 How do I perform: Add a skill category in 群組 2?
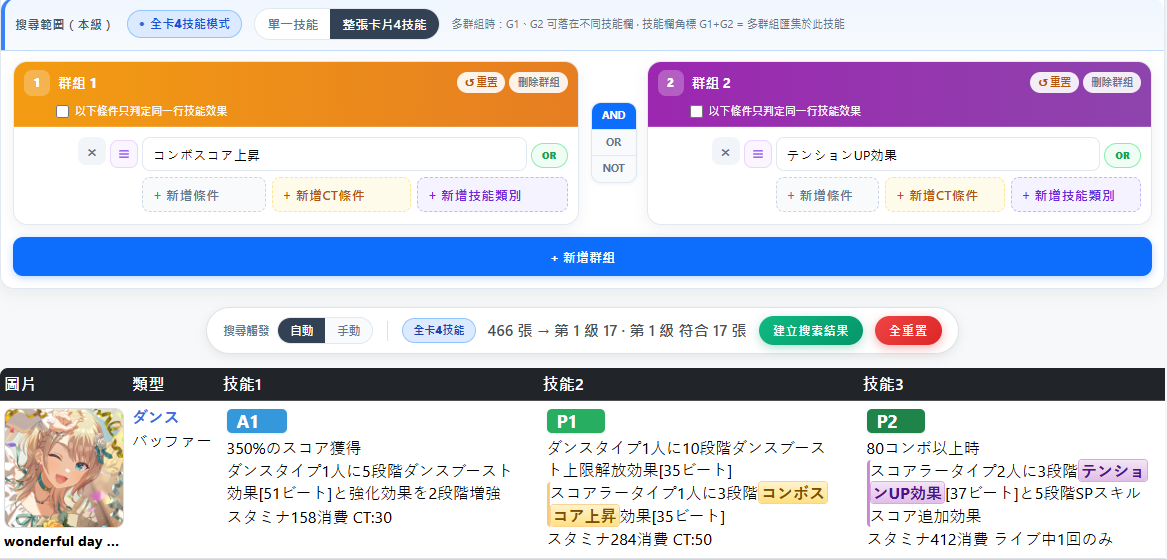click(1075, 195)
